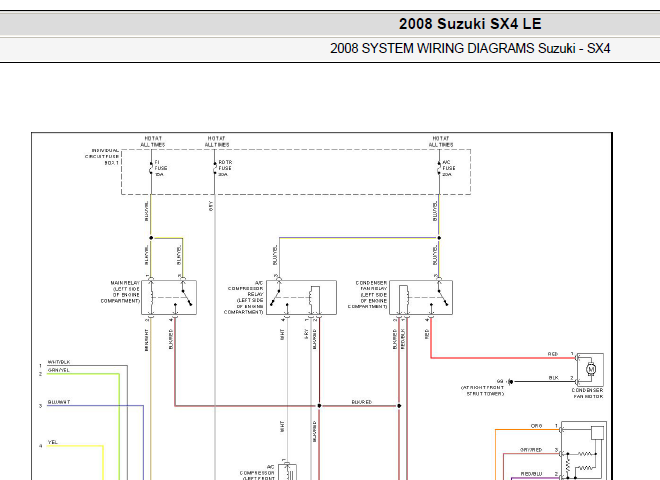
Task: Click the FI FUSE label
Action: 161,168
